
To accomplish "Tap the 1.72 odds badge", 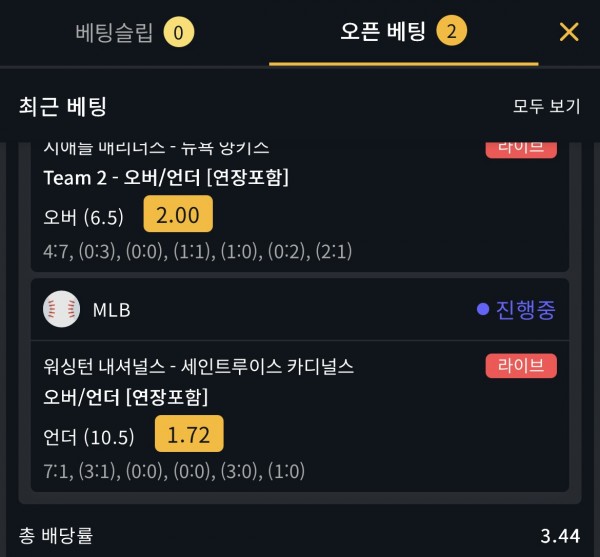I will pyautogui.click(x=189, y=434).
